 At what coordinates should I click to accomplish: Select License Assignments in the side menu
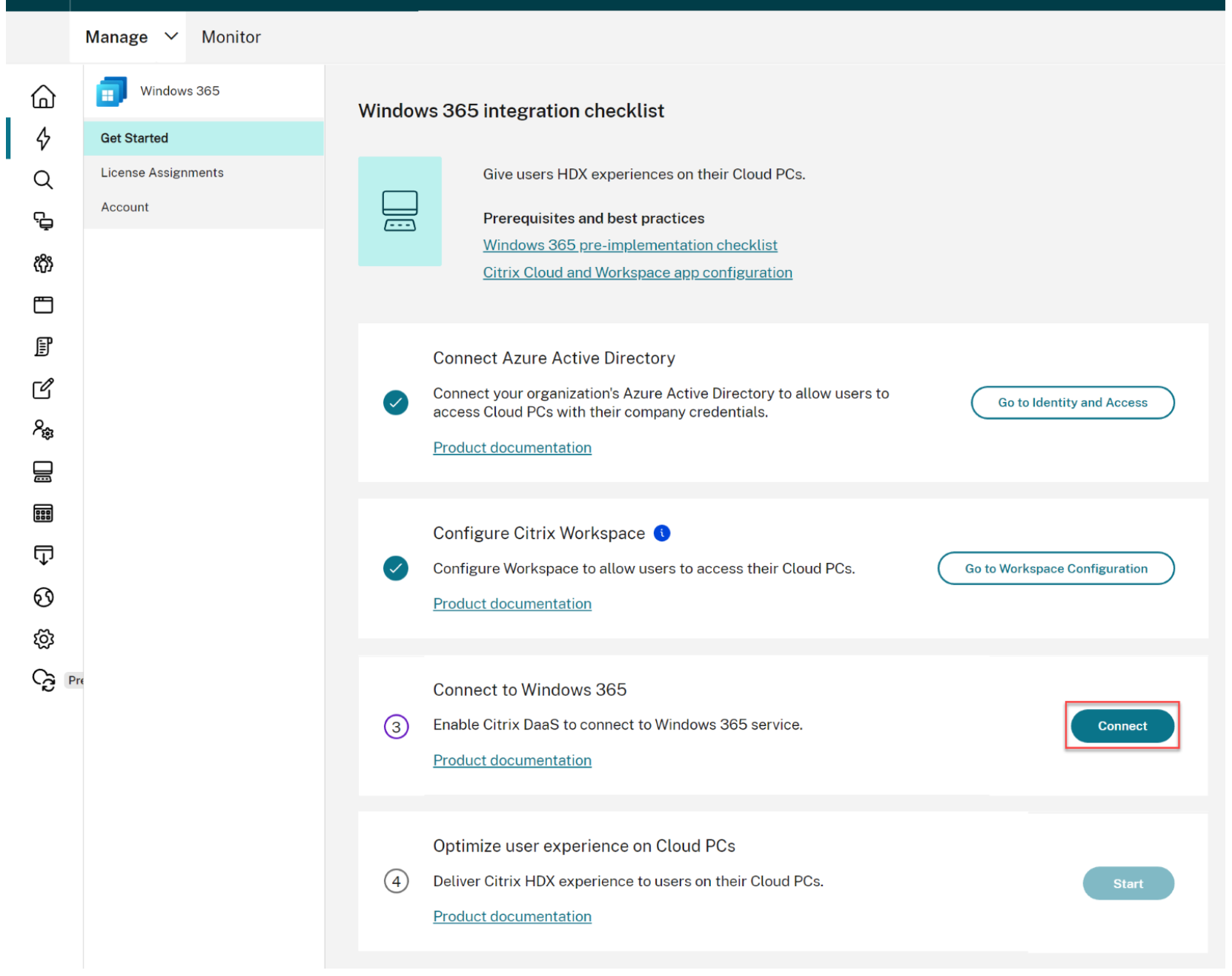tap(163, 174)
